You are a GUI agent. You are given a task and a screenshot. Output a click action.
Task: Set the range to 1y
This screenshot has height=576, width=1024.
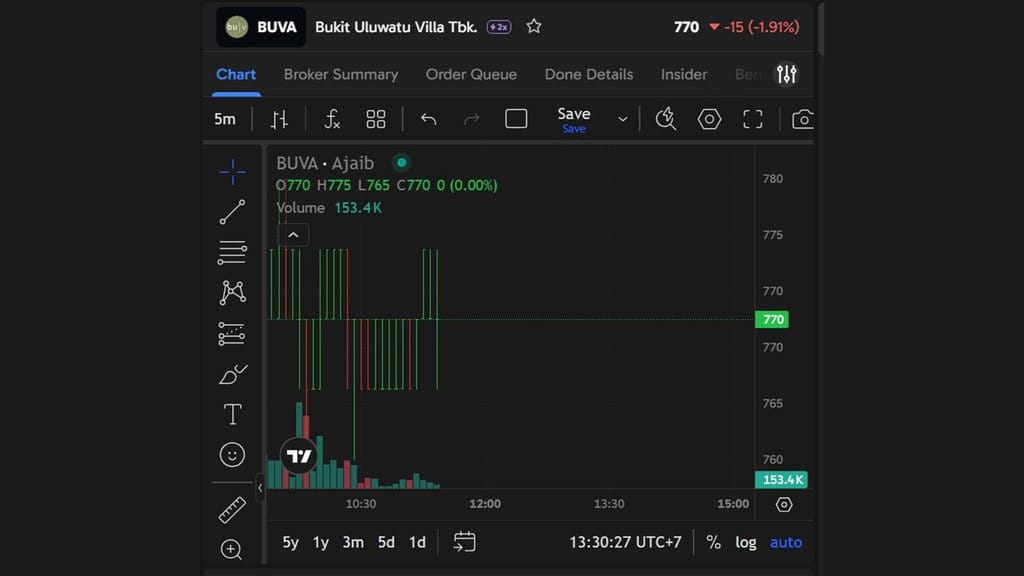[321, 542]
